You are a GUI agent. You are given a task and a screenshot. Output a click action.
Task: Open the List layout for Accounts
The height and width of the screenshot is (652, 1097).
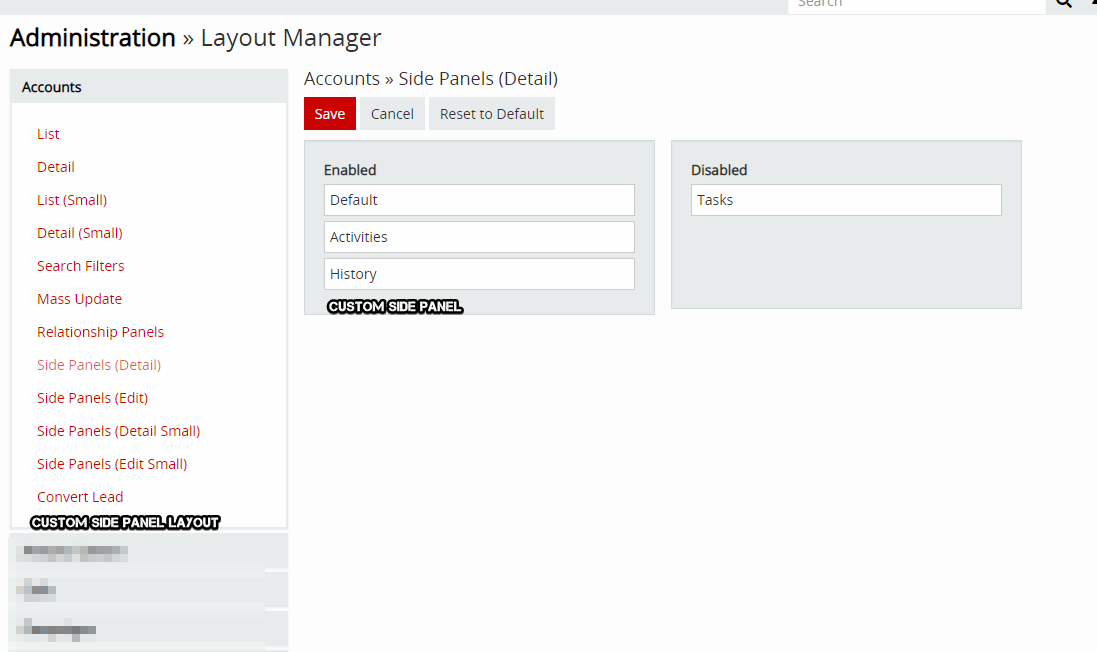[48, 134]
